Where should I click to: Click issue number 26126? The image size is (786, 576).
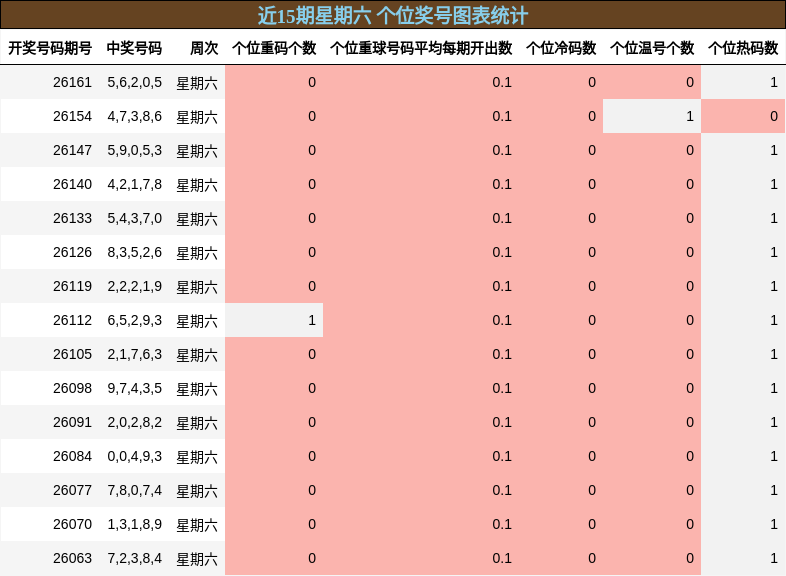click(x=72, y=252)
